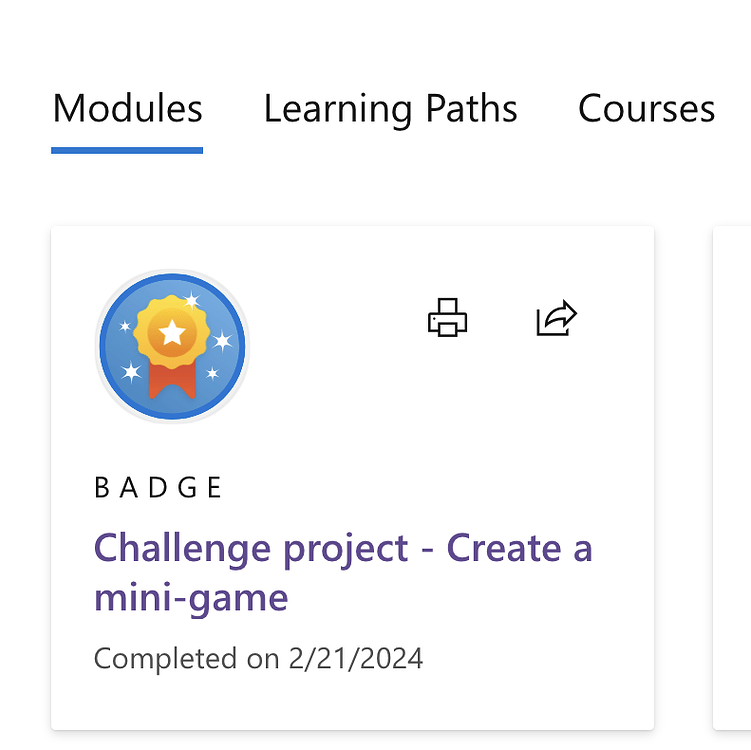Viewport: 751px width, 750px height.
Task: Click the next card's edge on the right
Action: pos(732,478)
